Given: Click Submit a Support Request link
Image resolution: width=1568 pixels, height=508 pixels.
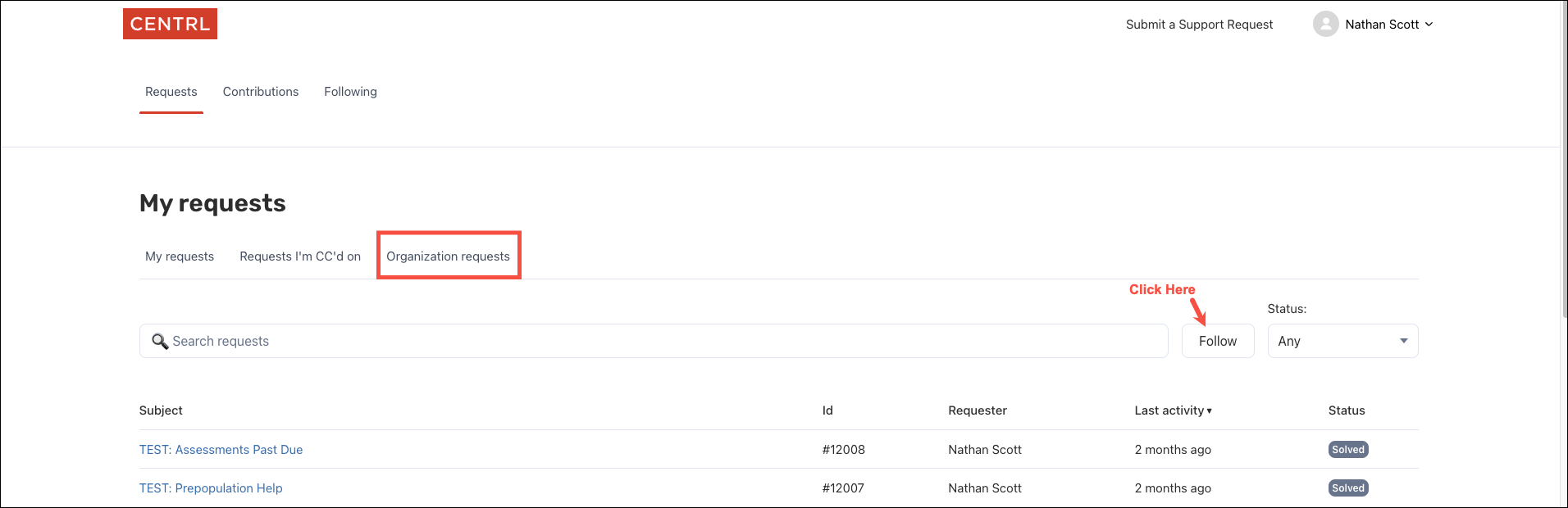Looking at the screenshot, I should tap(1199, 25).
